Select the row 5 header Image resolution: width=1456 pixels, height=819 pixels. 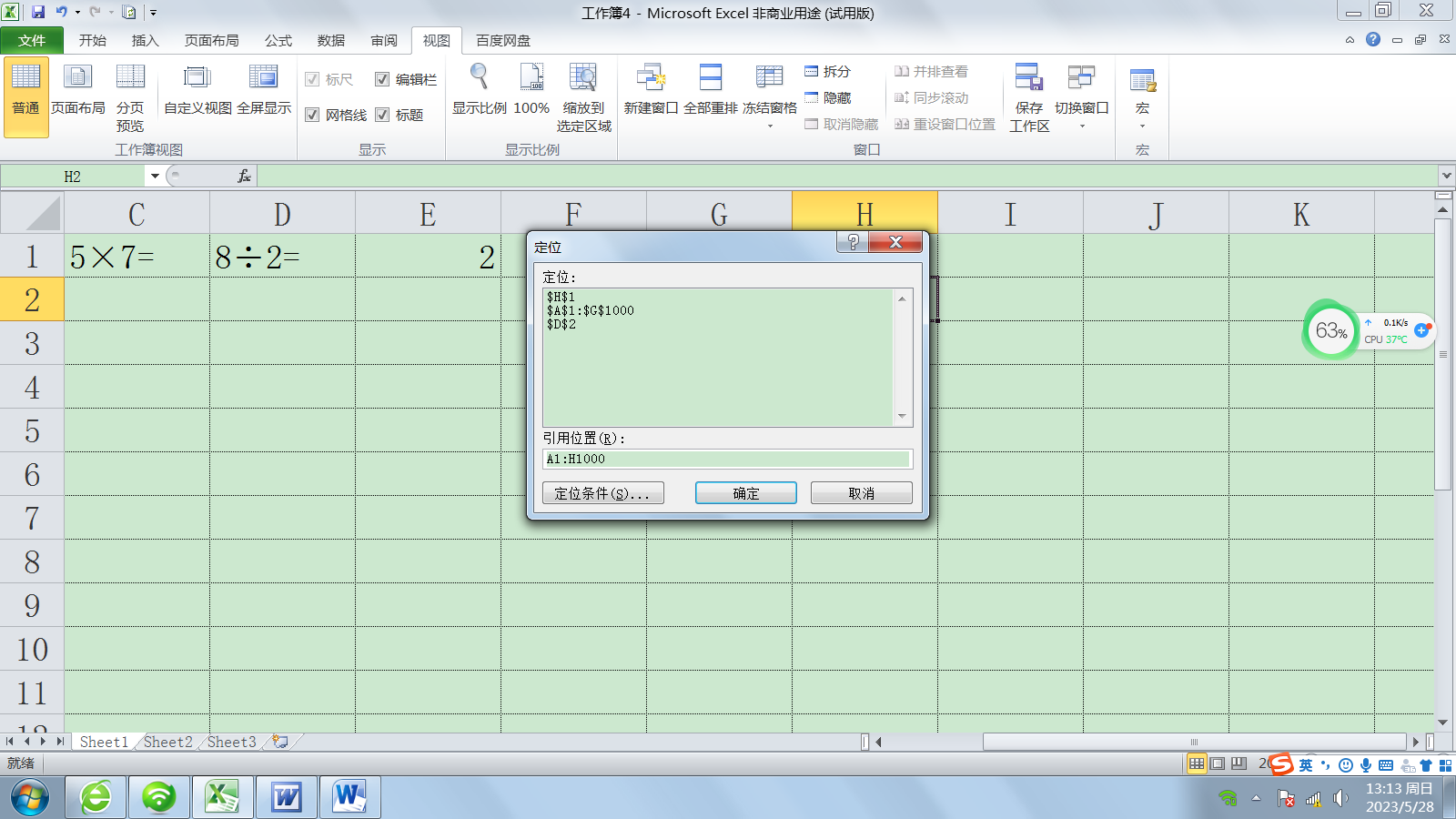point(32,430)
